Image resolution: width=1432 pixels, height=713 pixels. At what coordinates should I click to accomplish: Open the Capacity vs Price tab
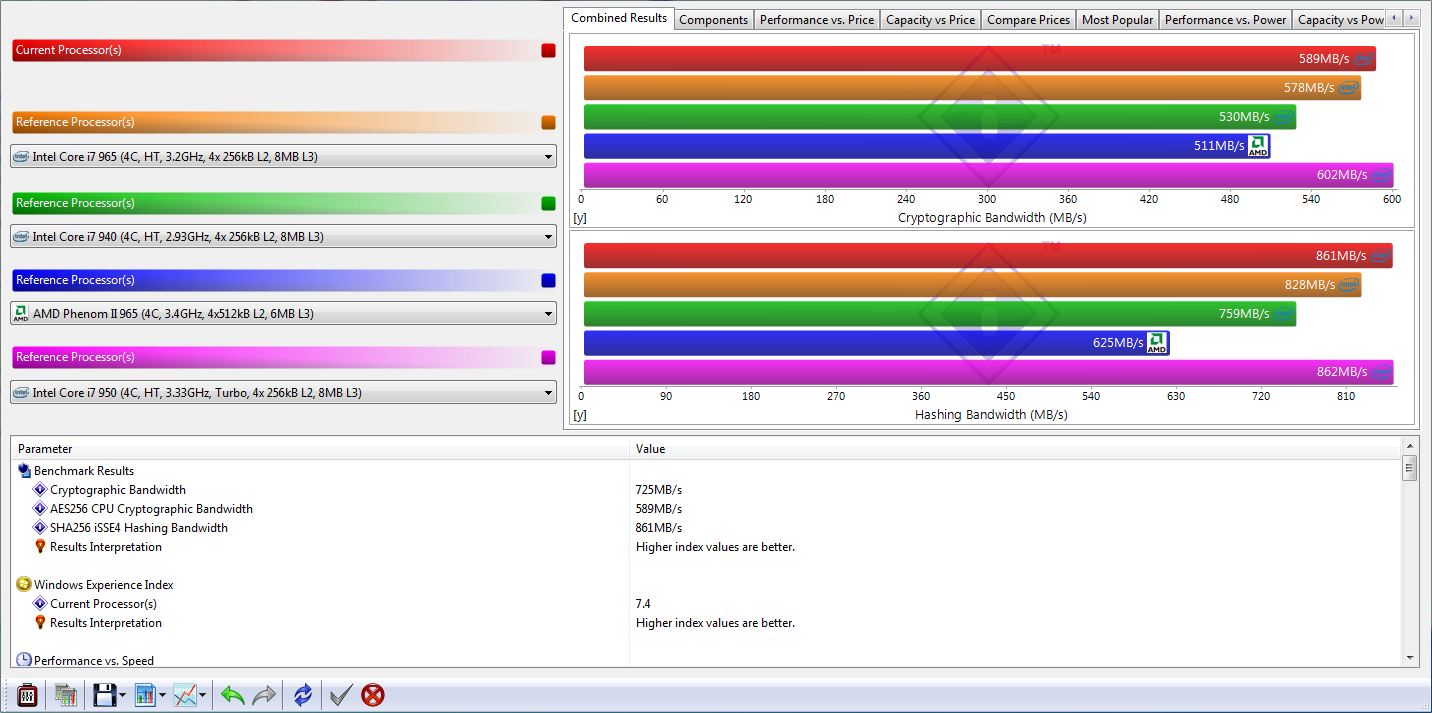(931, 20)
